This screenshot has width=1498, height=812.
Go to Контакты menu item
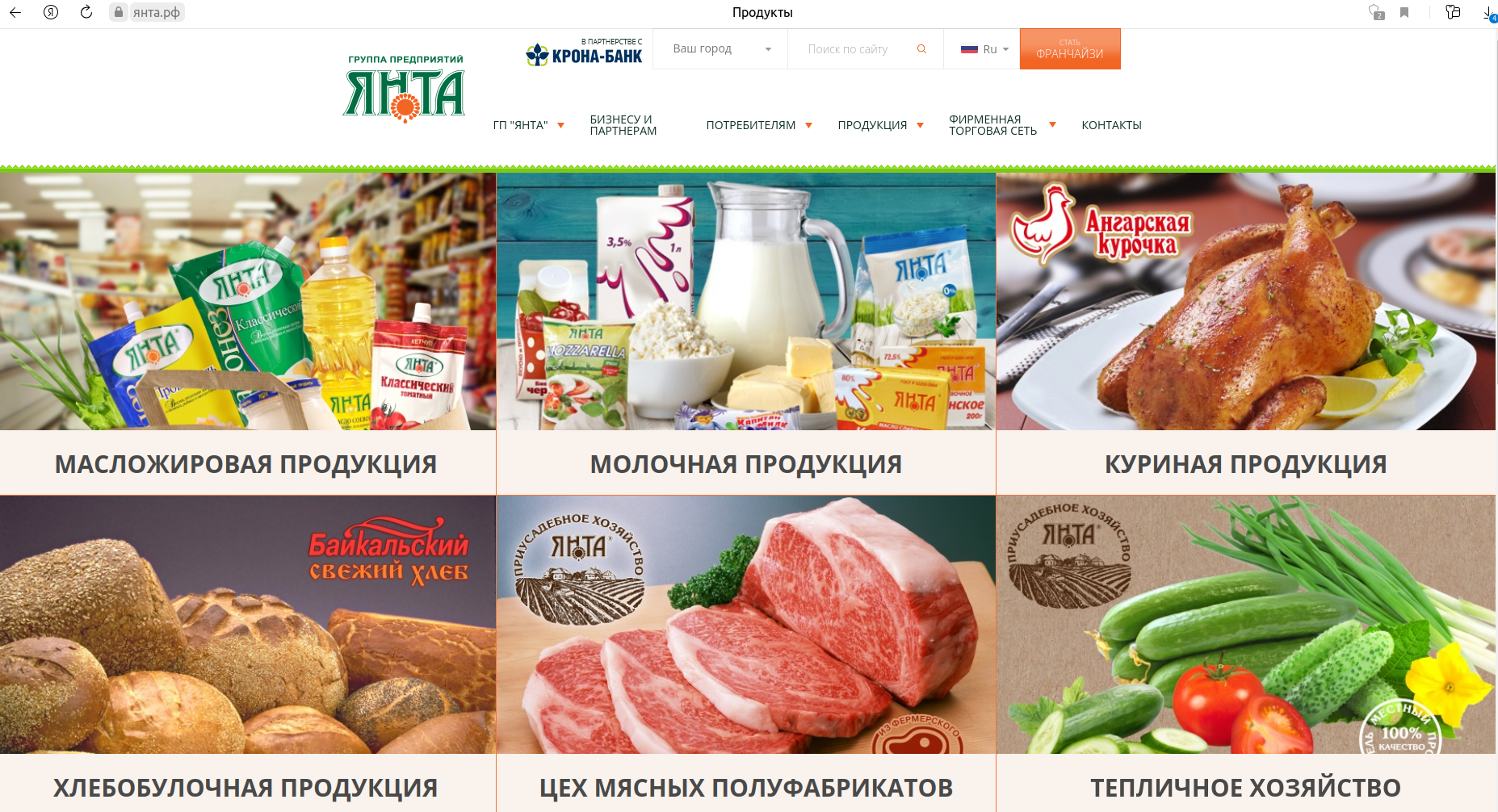tap(1111, 125)
